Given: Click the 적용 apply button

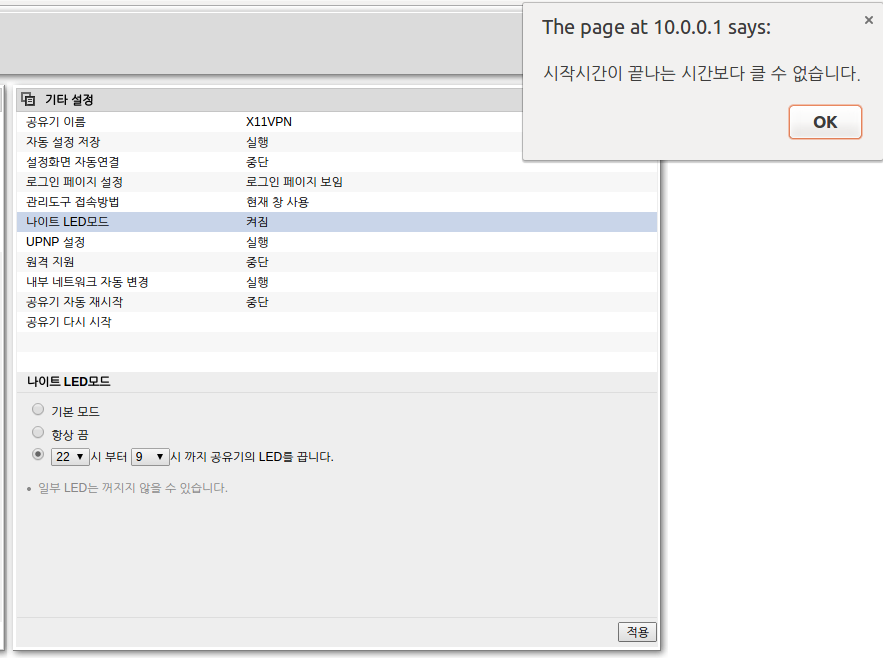Looking at the screenshot, I should (637, 632).
